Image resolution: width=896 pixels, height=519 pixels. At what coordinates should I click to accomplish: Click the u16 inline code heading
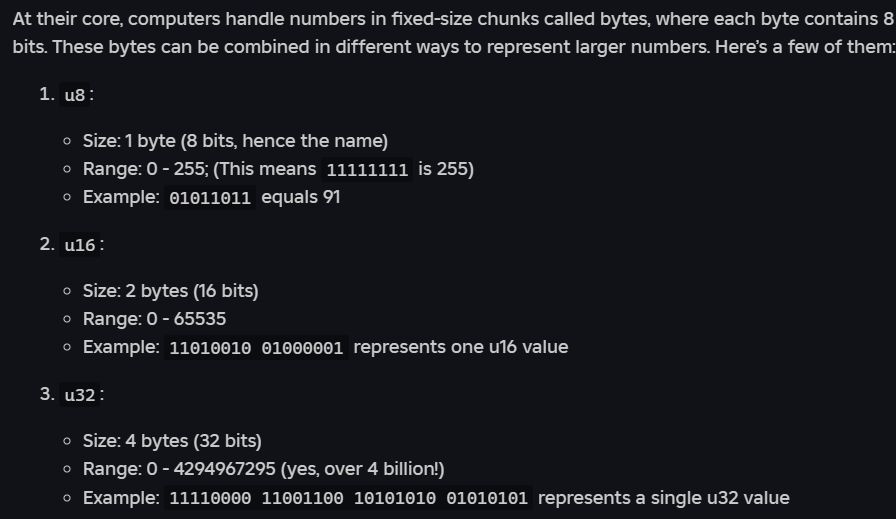(80, 245)
